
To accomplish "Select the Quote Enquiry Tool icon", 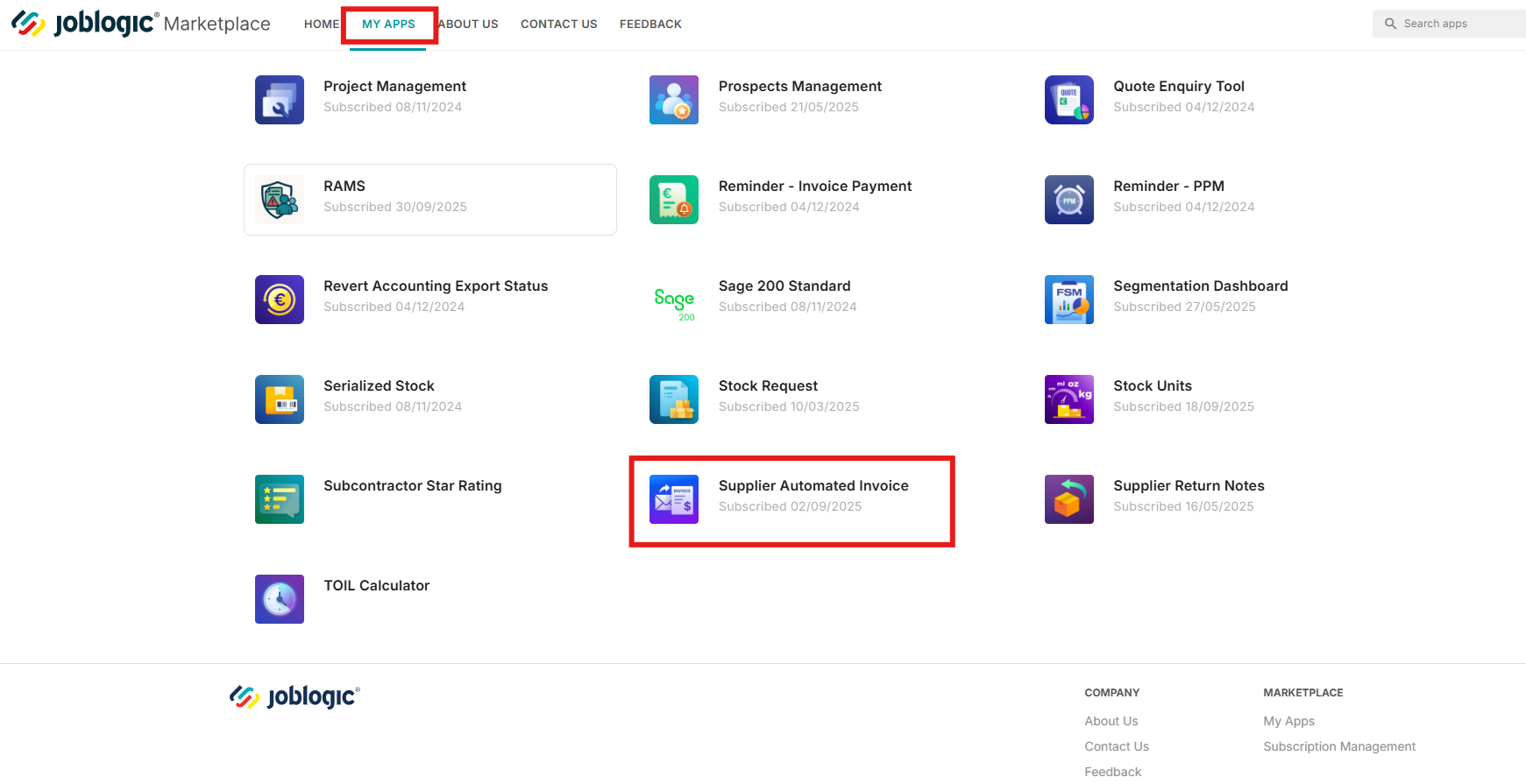I will coord(1069,100).
